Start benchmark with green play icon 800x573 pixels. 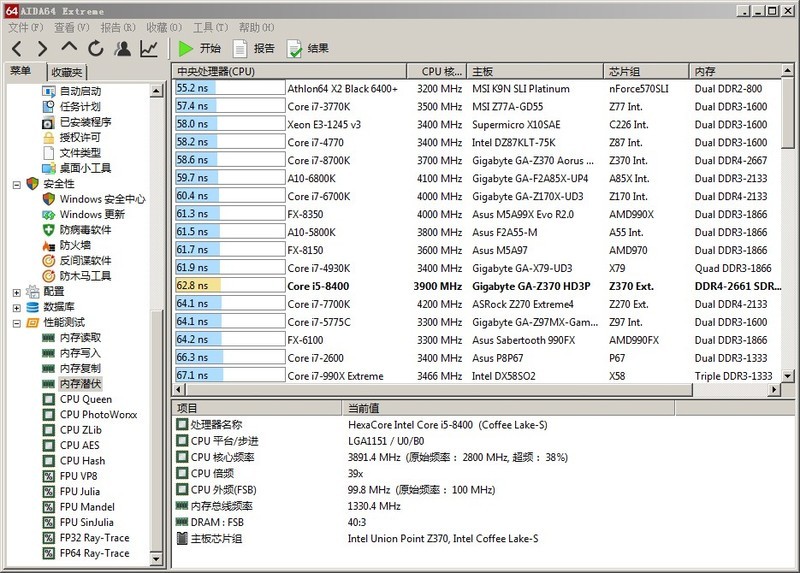point(185,48)
